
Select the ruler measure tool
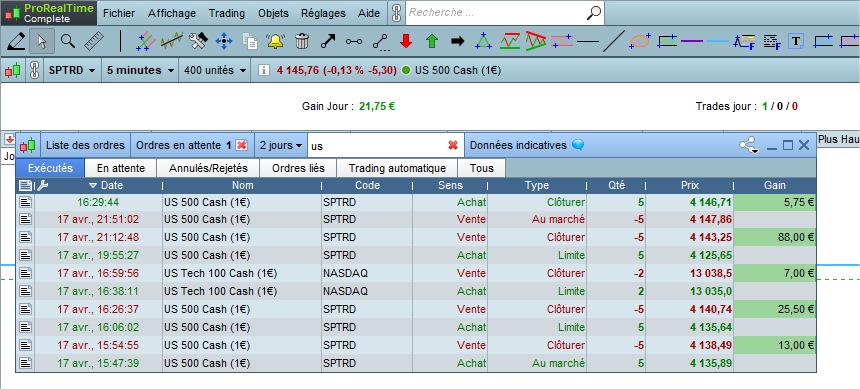[x=94, y=41]
